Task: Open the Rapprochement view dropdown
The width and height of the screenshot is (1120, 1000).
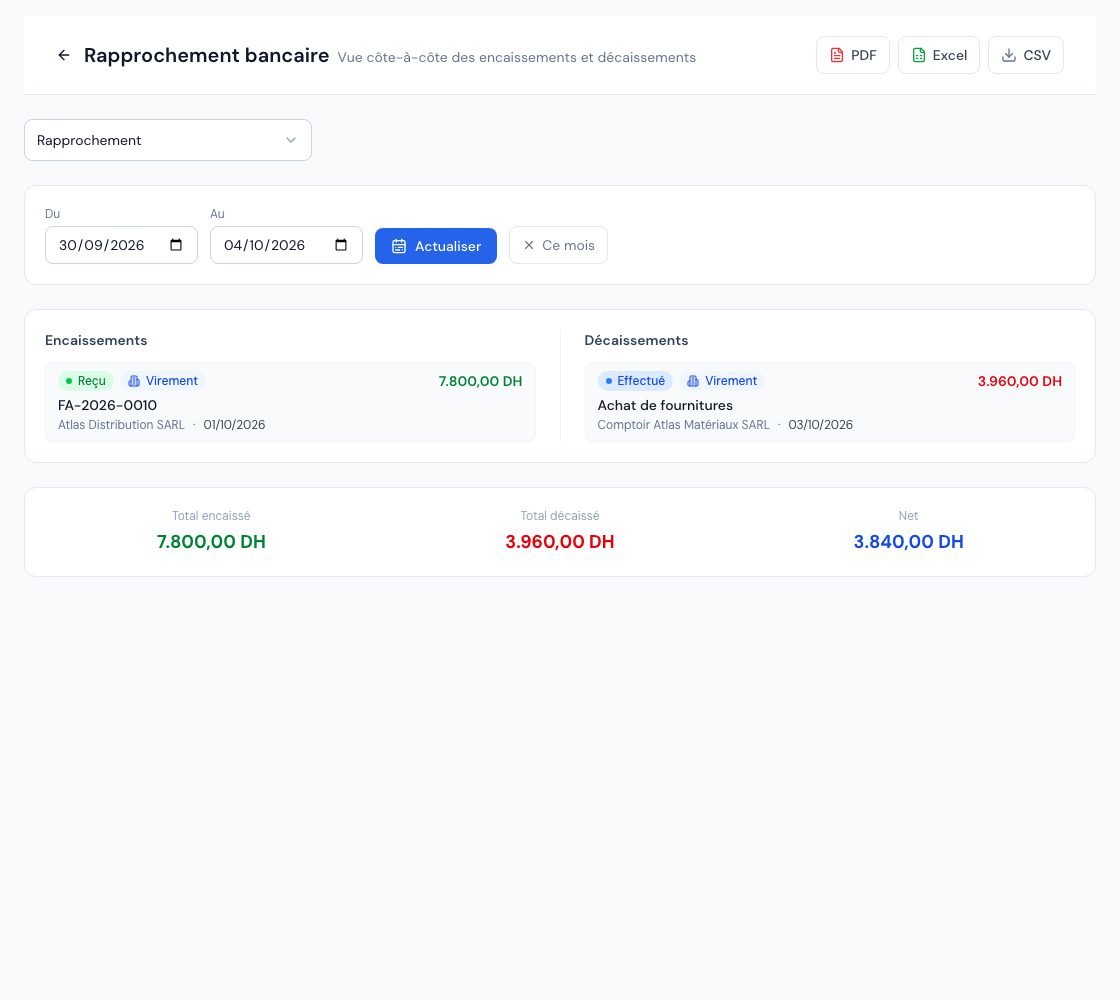Action: click(168, 140)
